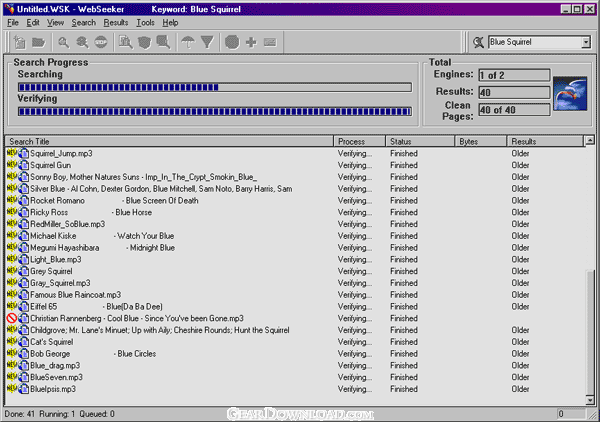Click the WebSeeker app icon in title bar
Image resolution: width=600 pixels, height=422 pixels.
tap(10, 9)
